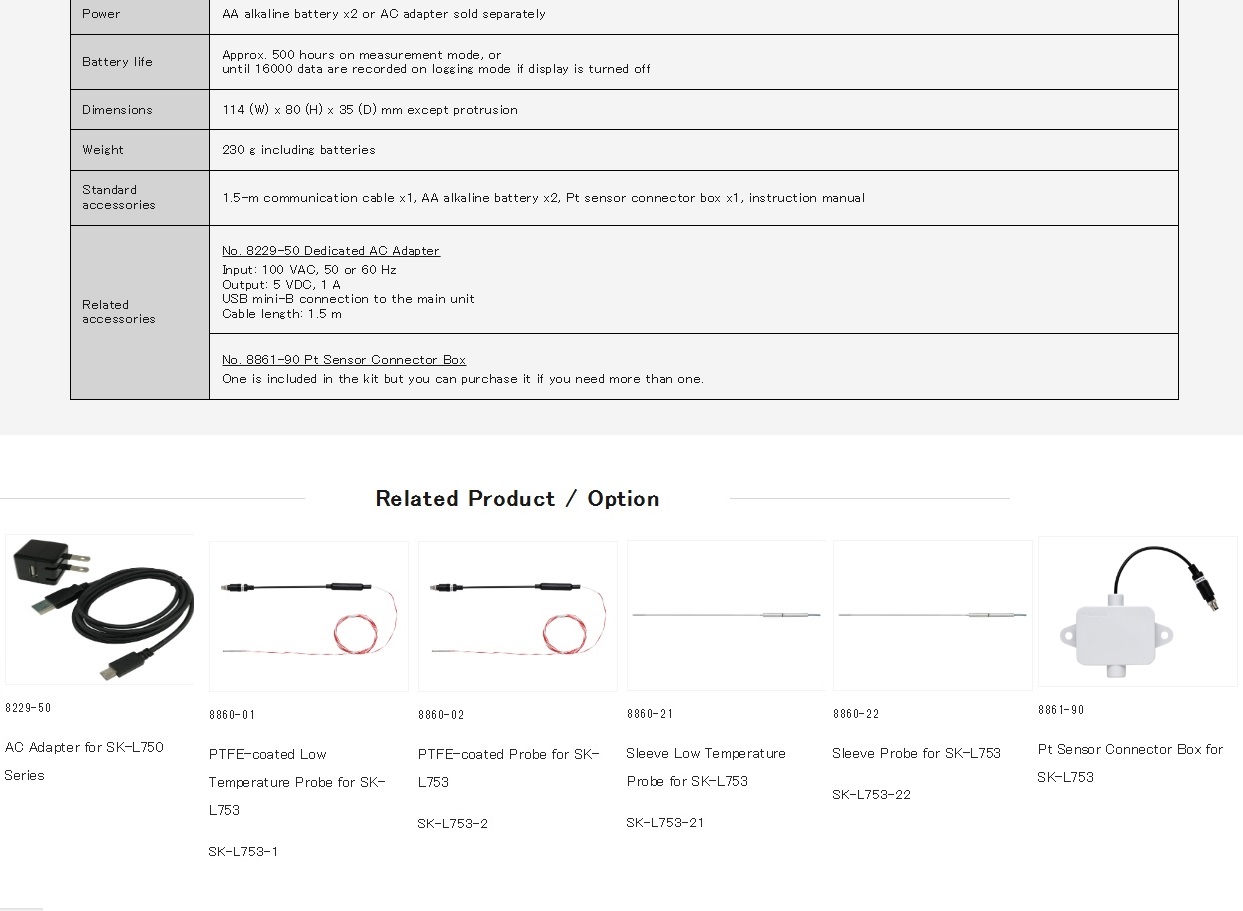1243x911 pixels.
Task: Open the No. 8861-90 Pt Sensor Connector Box link
Action: click(x=344, y=360)
